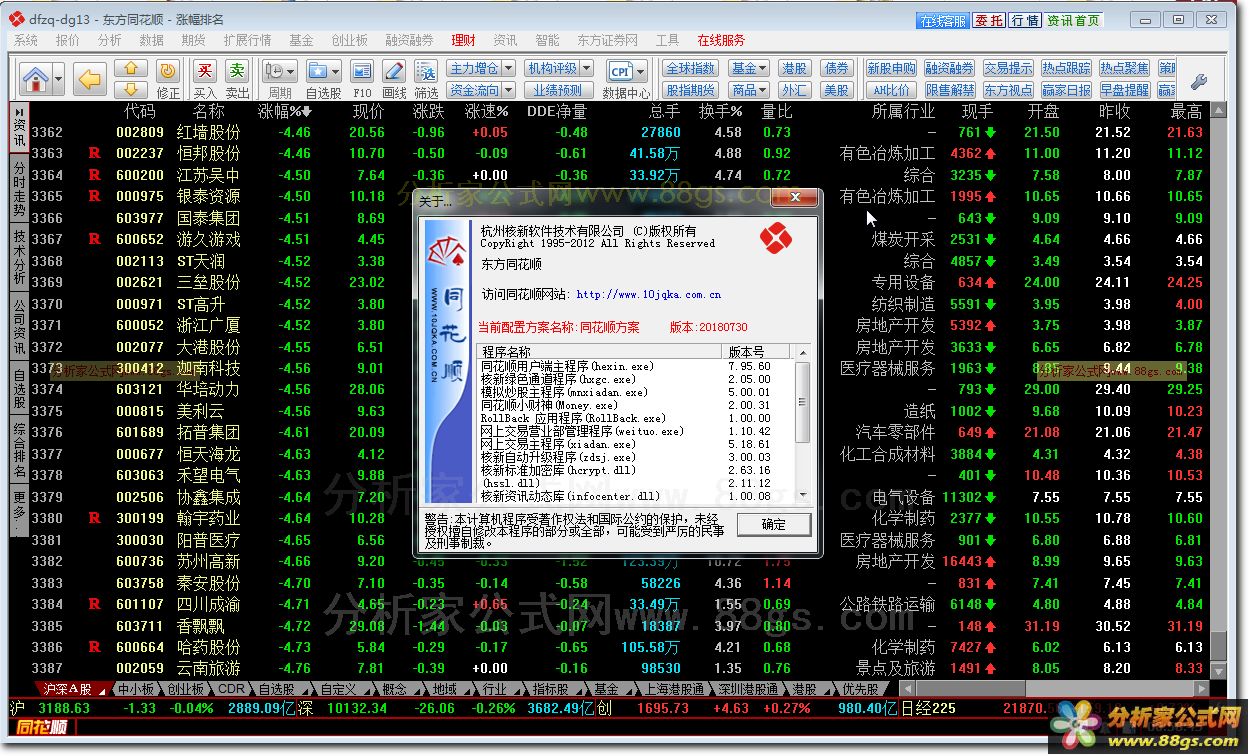Open the 筛选 stock filter icon

(426, 71)
